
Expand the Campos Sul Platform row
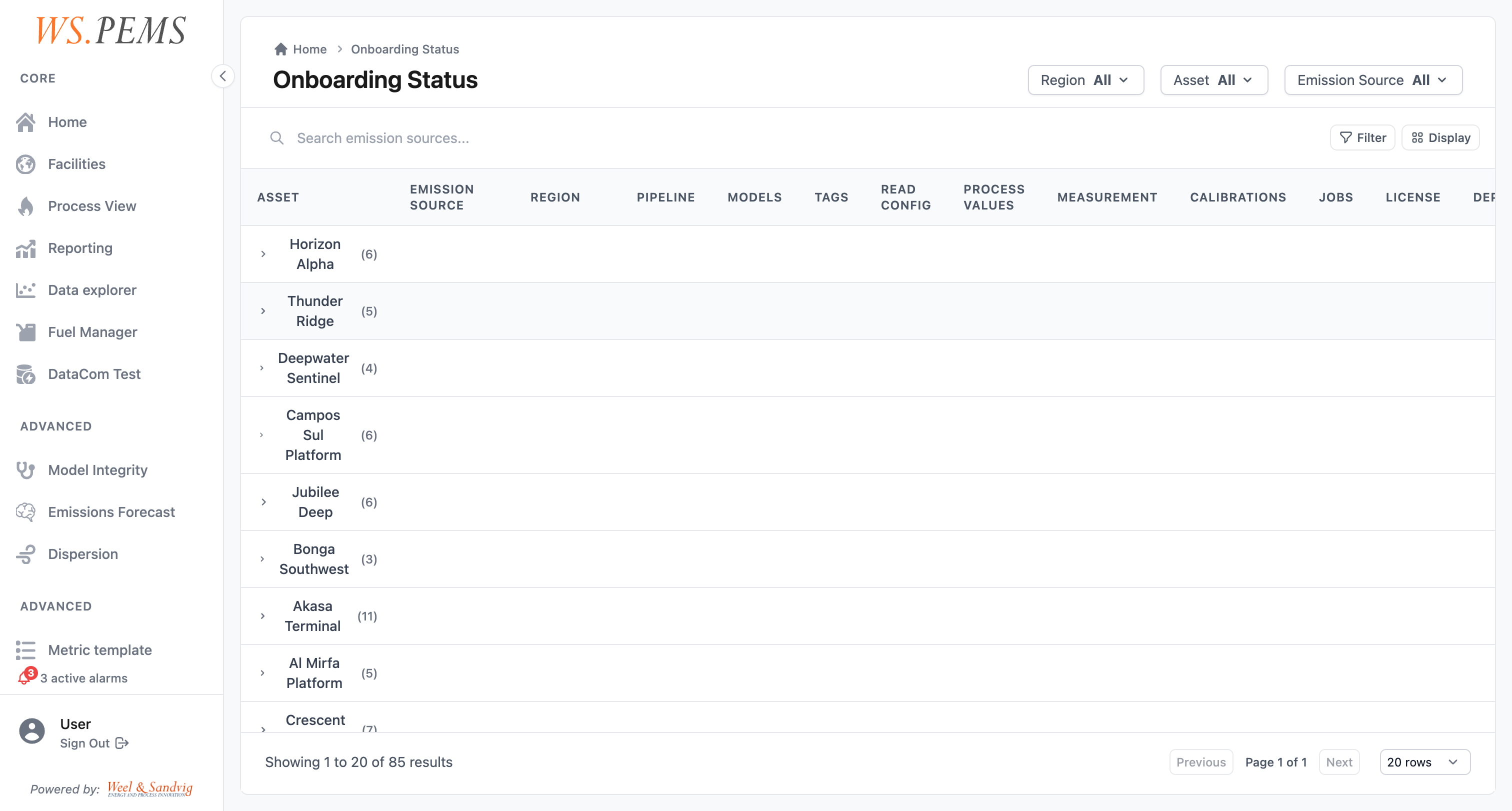pyautogui.click(x=262, y=435)
